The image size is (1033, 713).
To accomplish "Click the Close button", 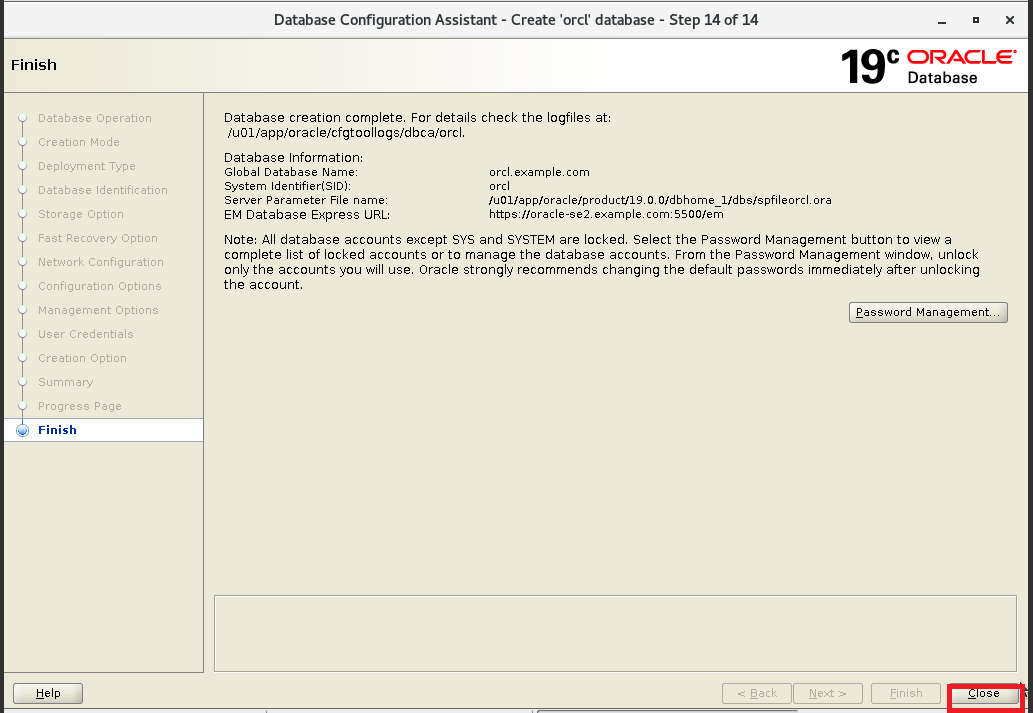I will click(x=983, y=693).
